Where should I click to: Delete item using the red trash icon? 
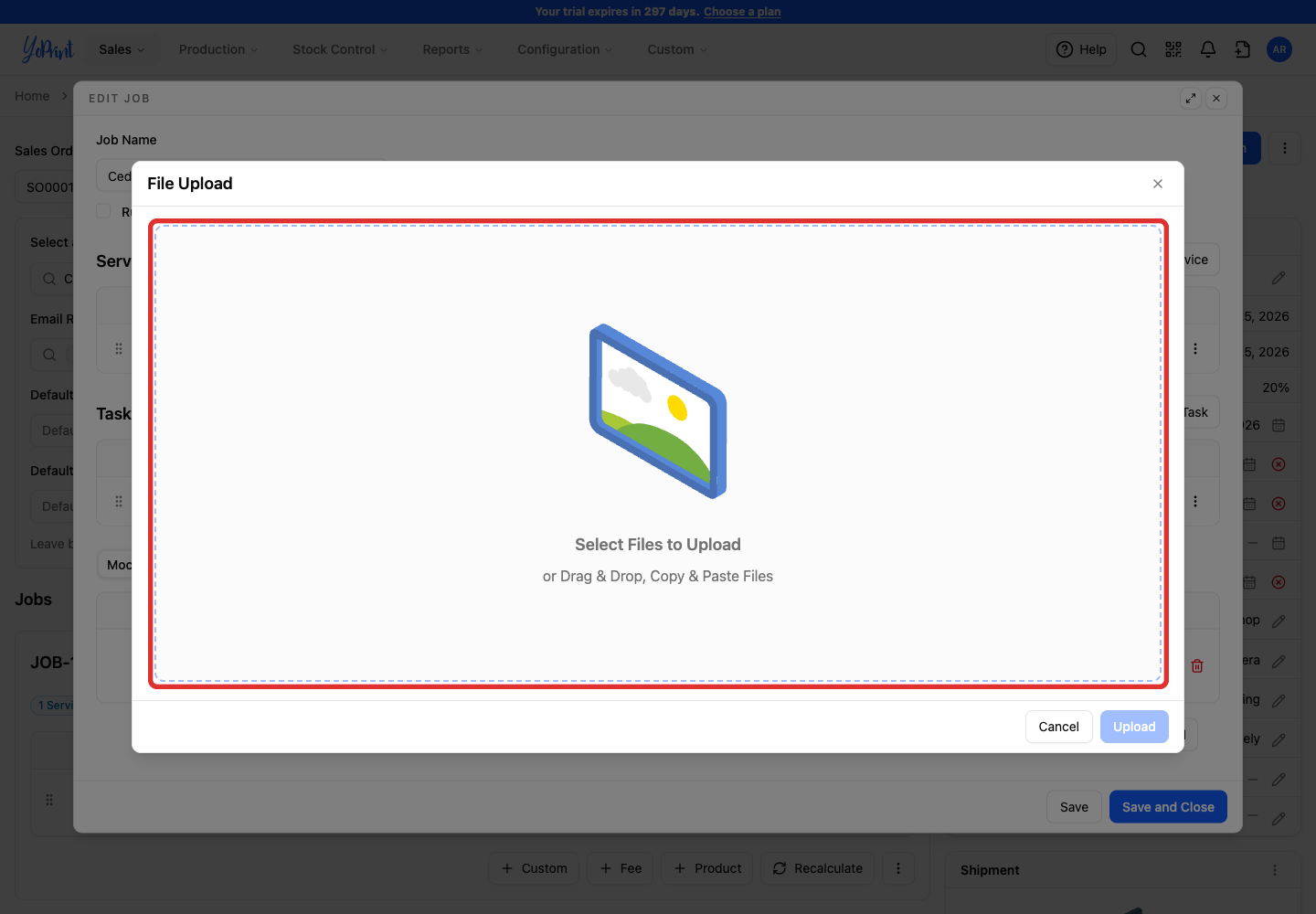(1197, 666)
